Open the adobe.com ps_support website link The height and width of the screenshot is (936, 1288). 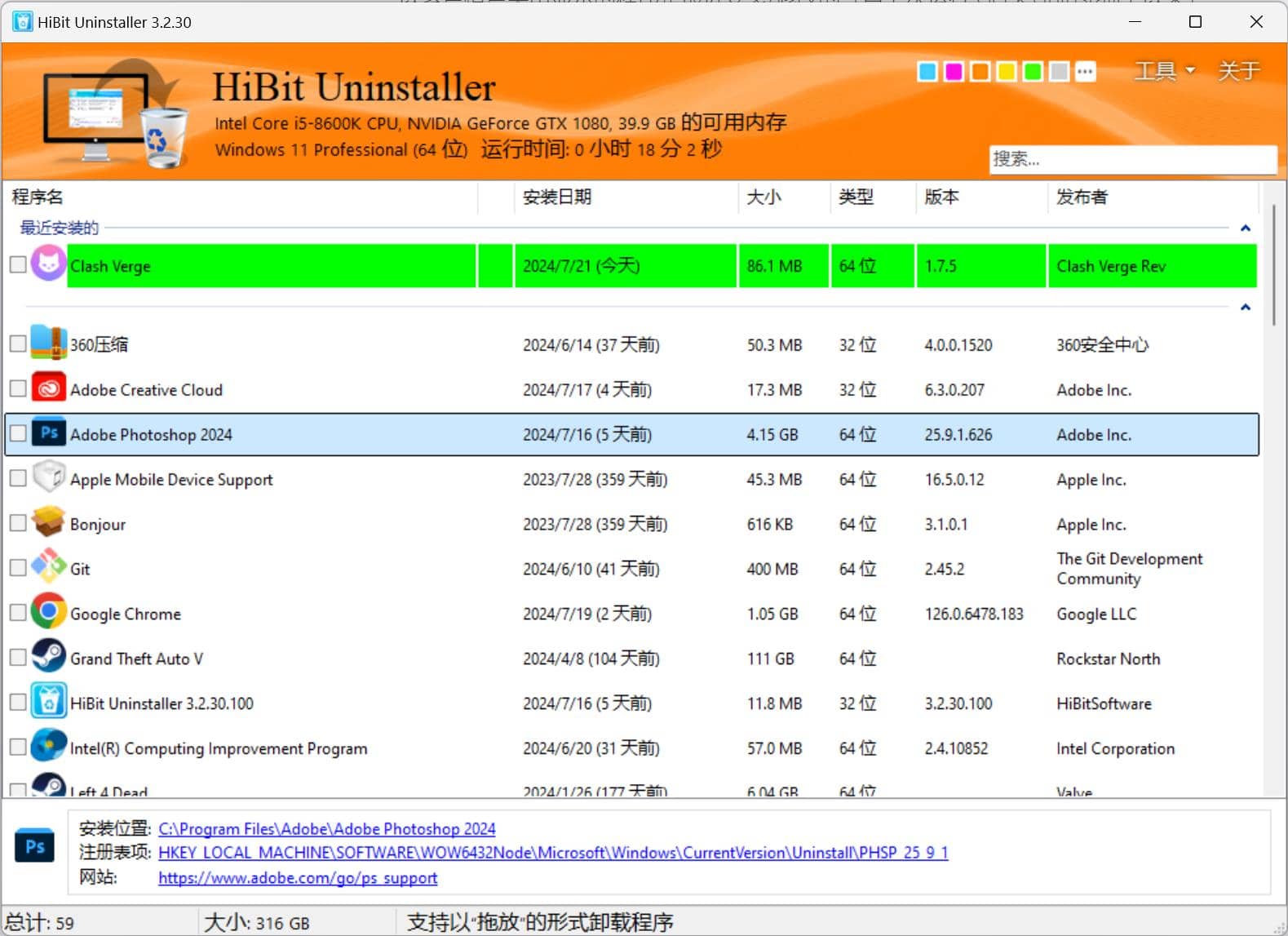pyautogui.click(x=298, y=878)
